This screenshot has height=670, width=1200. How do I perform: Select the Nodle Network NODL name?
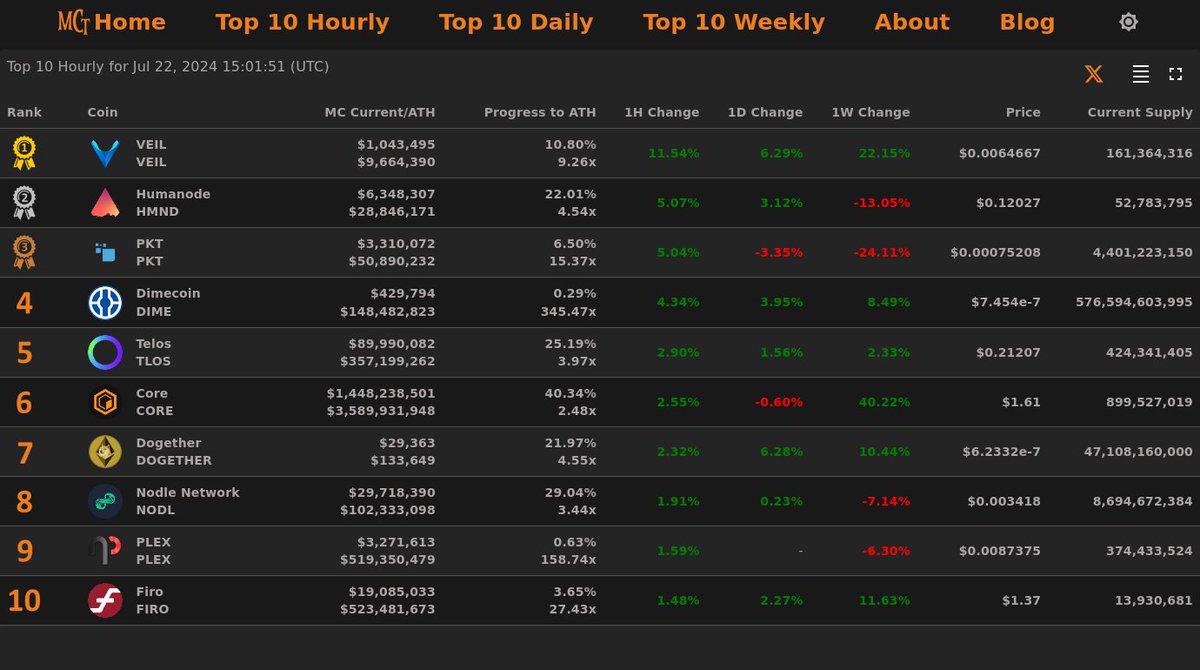click(x=188, y=501)
